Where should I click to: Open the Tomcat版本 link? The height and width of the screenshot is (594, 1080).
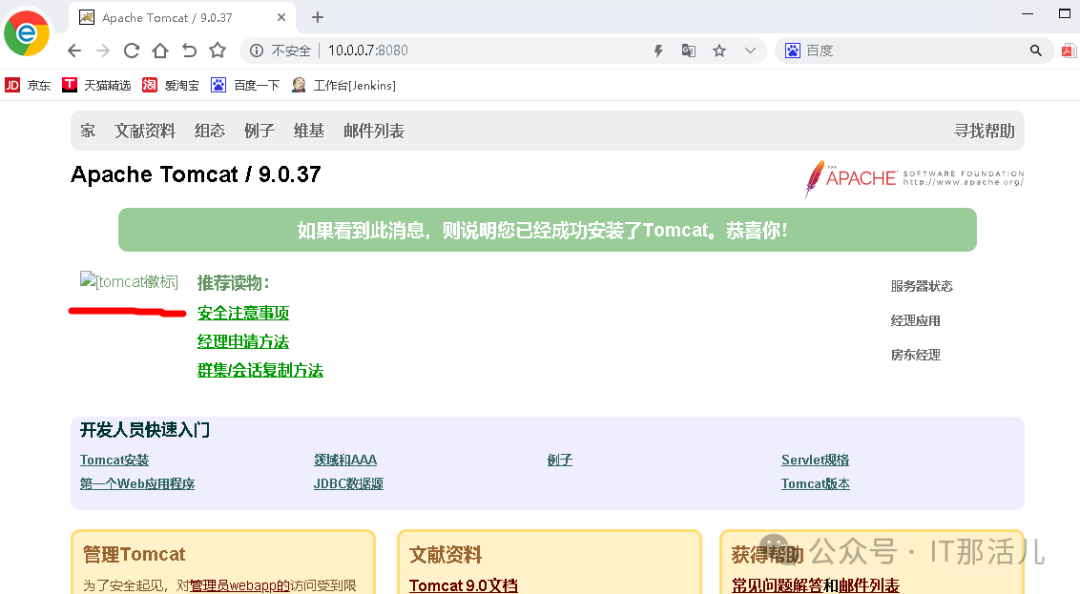815,484
